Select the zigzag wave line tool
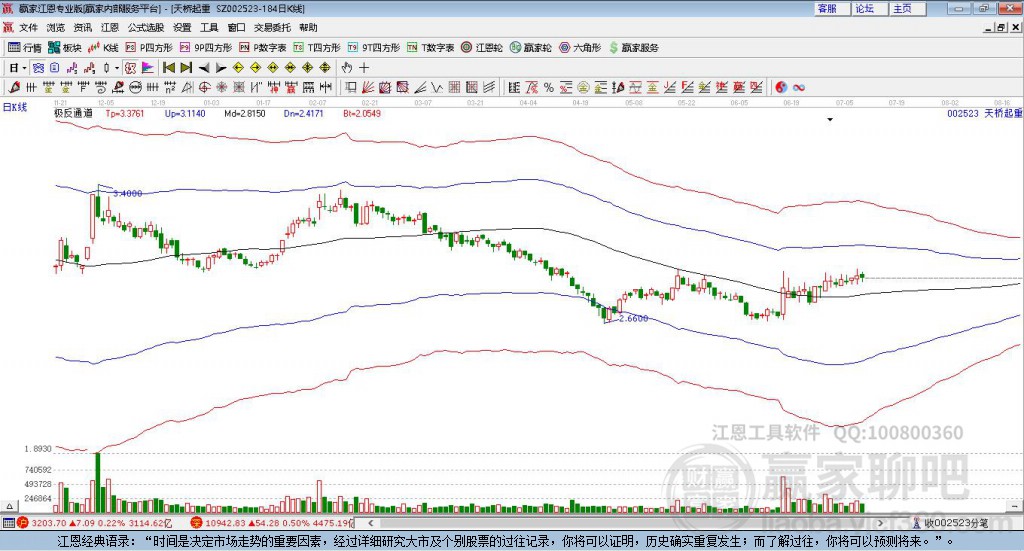 point(436,87)
